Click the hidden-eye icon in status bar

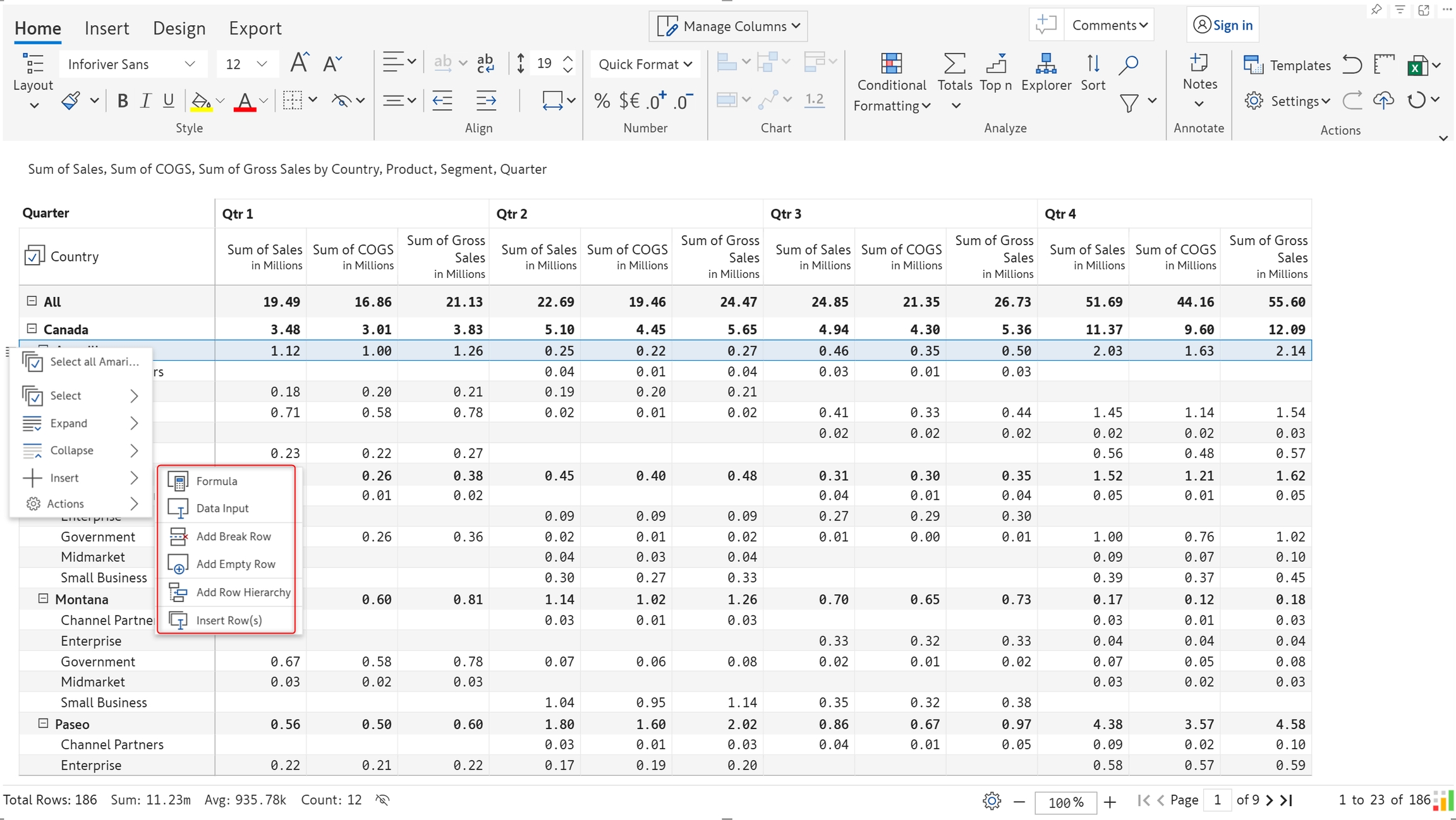pyautogui.click(x=382, y=800)
